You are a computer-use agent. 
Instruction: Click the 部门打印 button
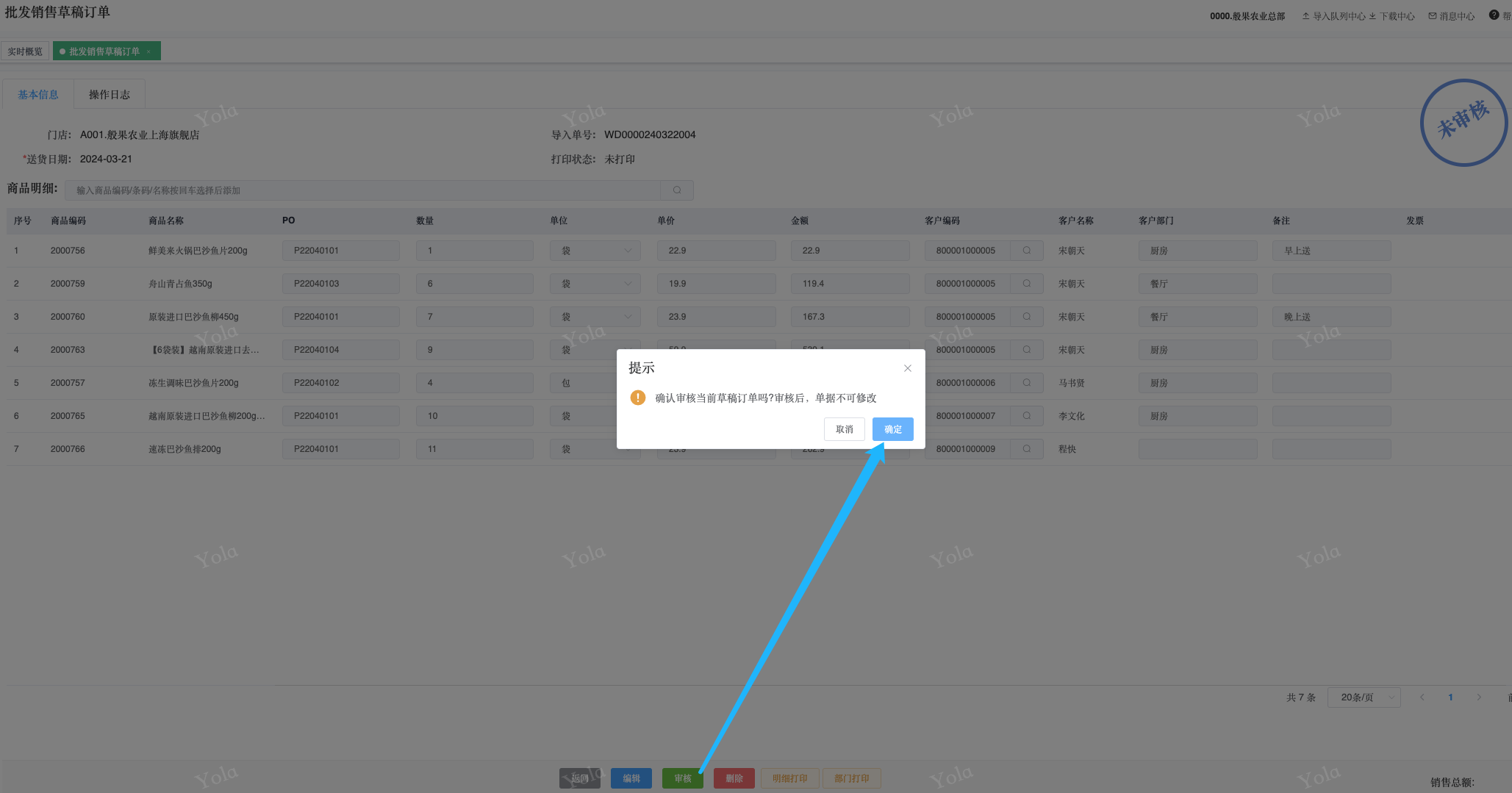pyautogui.click(x=852, y=778)
